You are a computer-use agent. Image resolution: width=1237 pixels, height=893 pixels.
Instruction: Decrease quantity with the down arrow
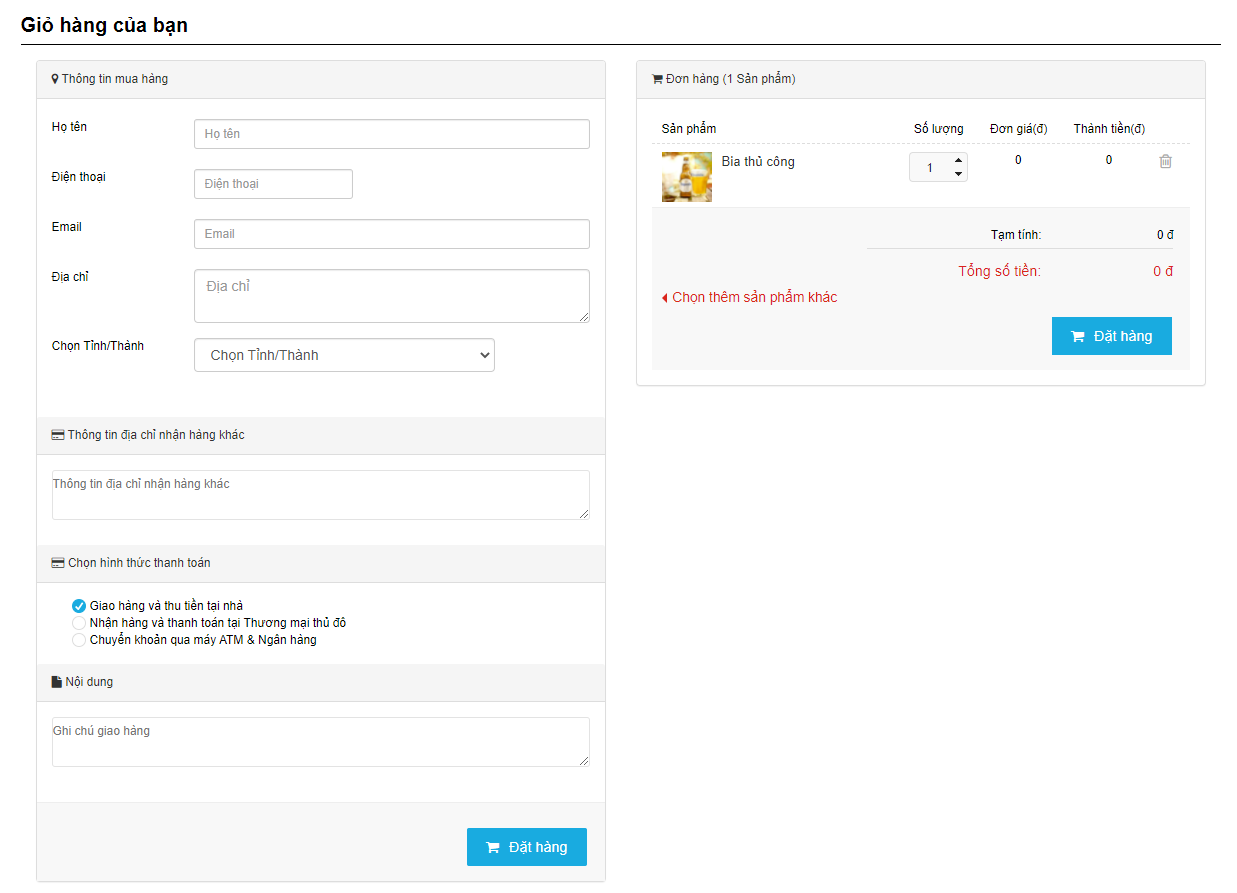click(x=958, y=174)
